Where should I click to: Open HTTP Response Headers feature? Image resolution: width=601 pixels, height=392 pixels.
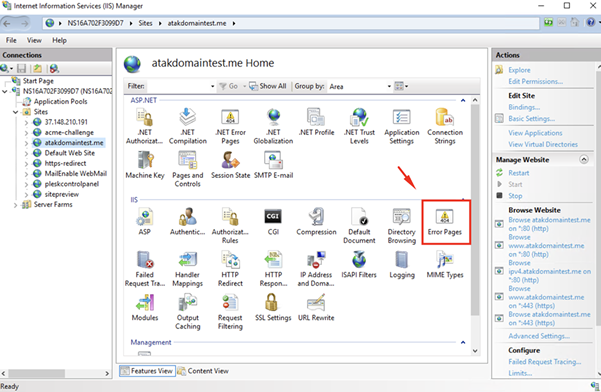[273, 269]
